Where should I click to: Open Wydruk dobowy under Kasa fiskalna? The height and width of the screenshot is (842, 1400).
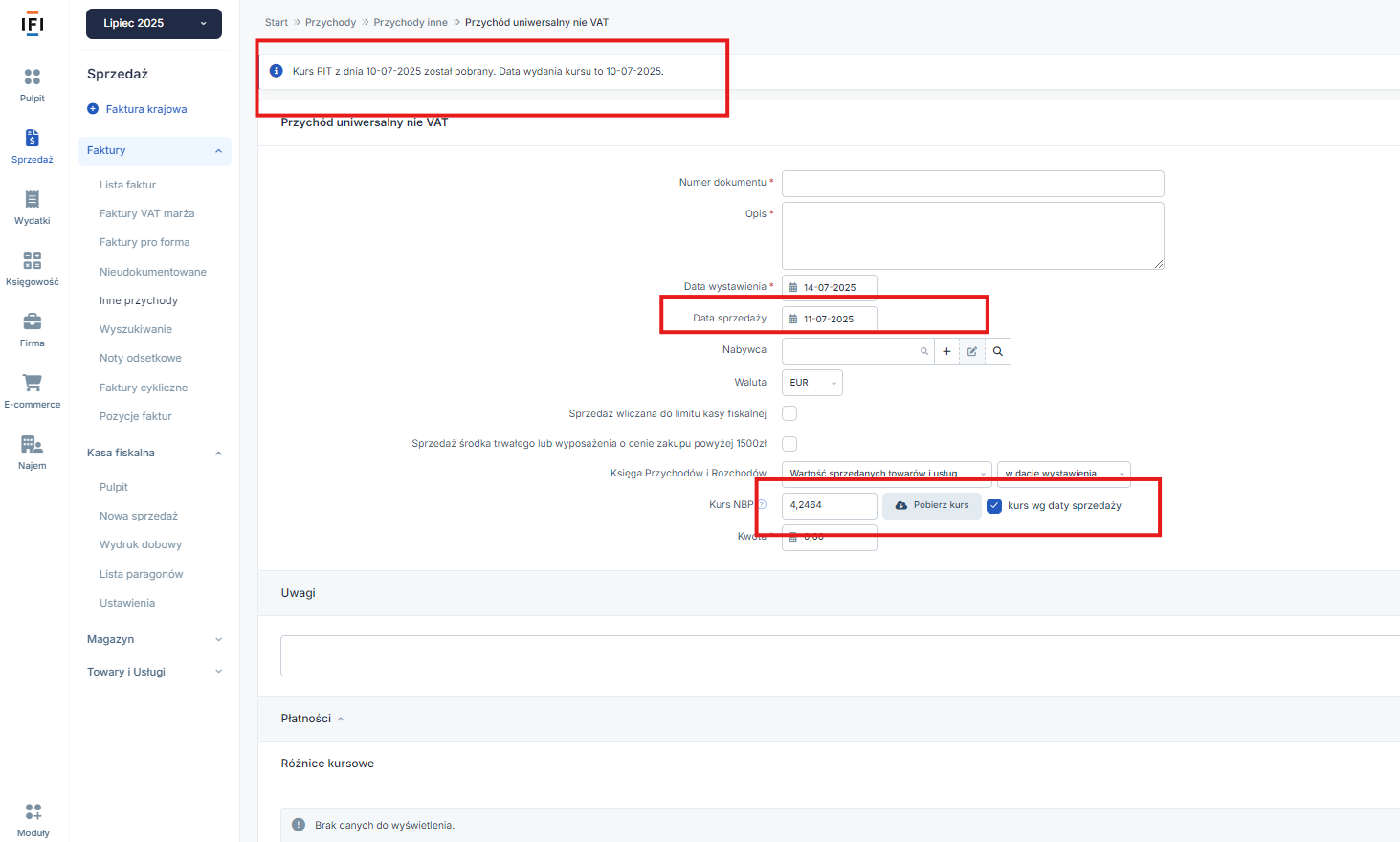141,544
